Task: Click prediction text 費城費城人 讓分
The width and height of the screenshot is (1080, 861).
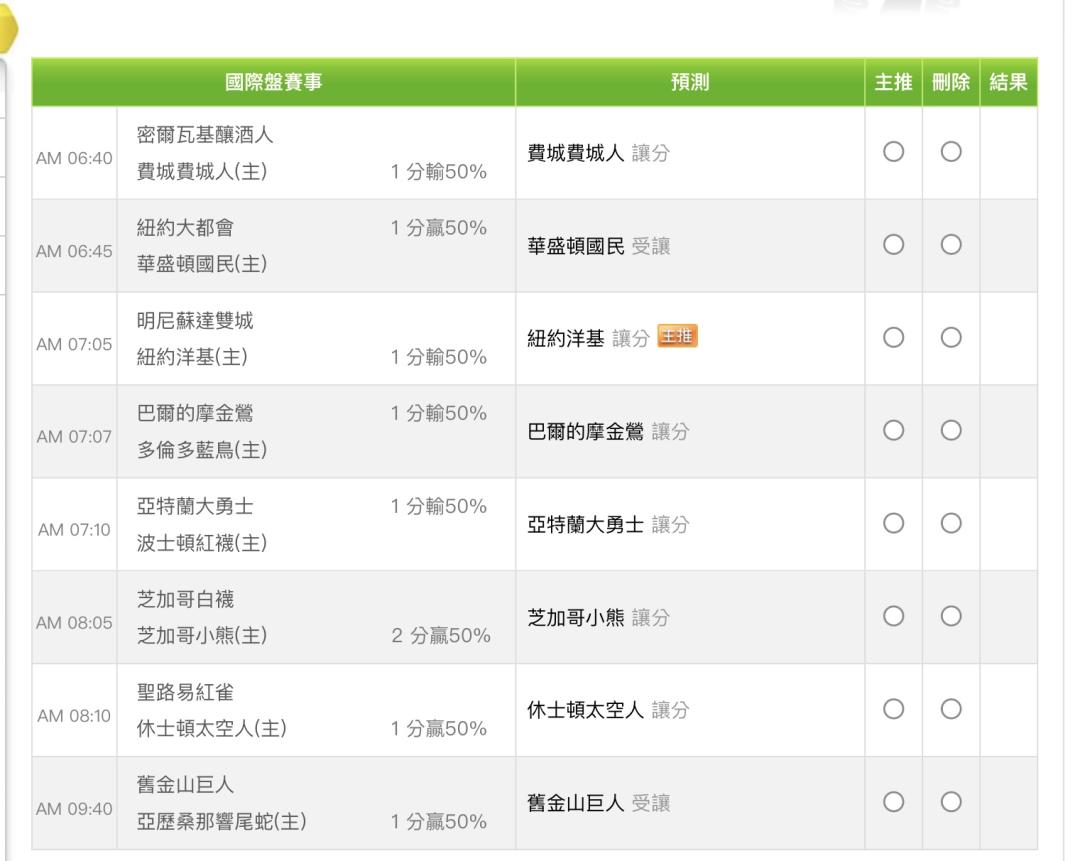Action: [599, 153]
